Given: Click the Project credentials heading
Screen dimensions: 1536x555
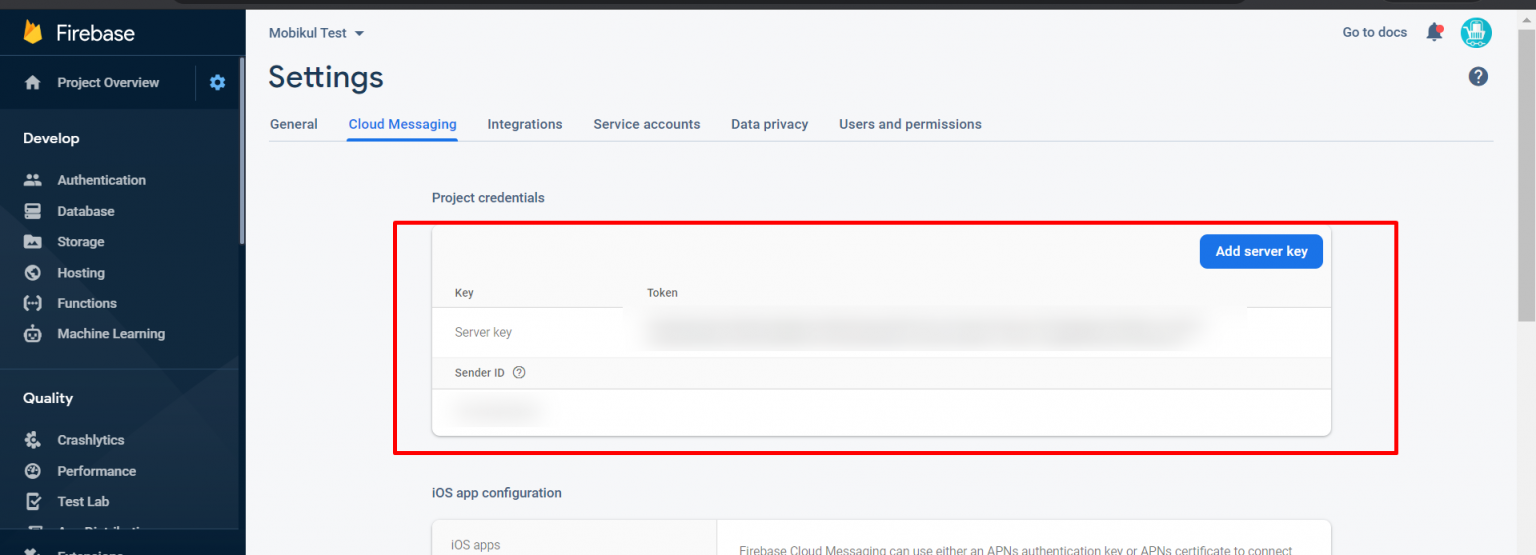Looking at the screenshot, I should 488,198.
